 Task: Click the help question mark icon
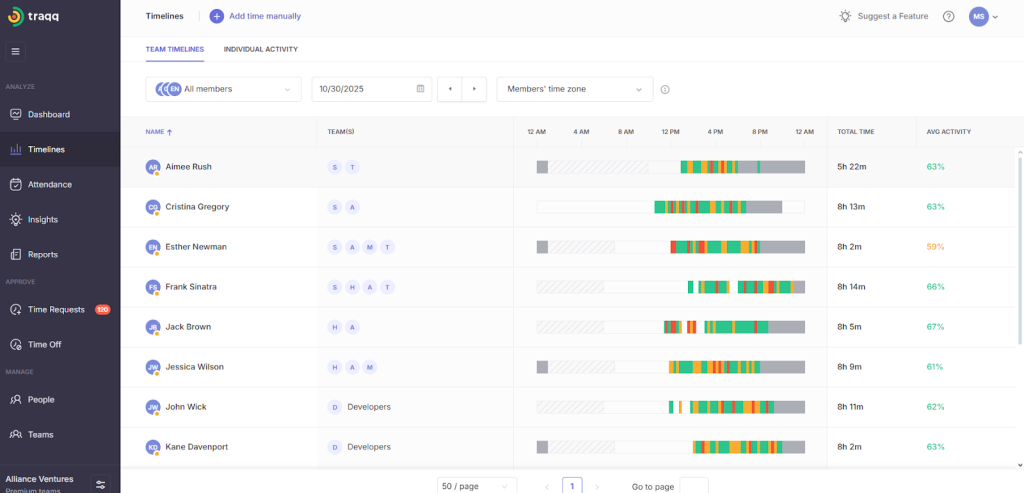point(948,16)
